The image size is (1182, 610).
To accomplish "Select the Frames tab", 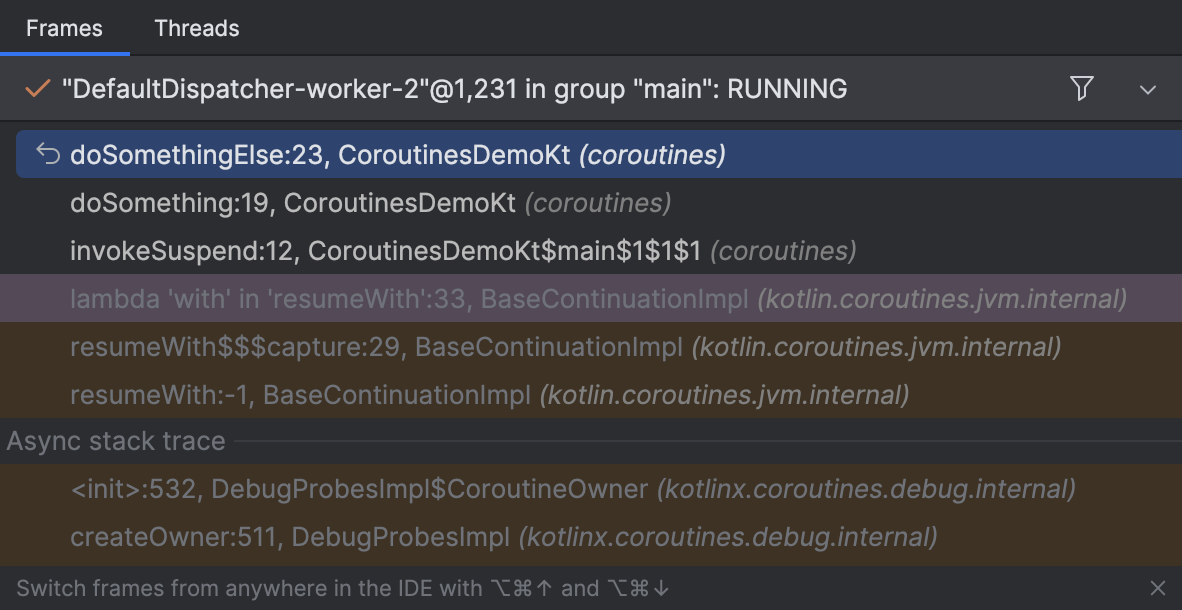I will (x=65, y=28).
